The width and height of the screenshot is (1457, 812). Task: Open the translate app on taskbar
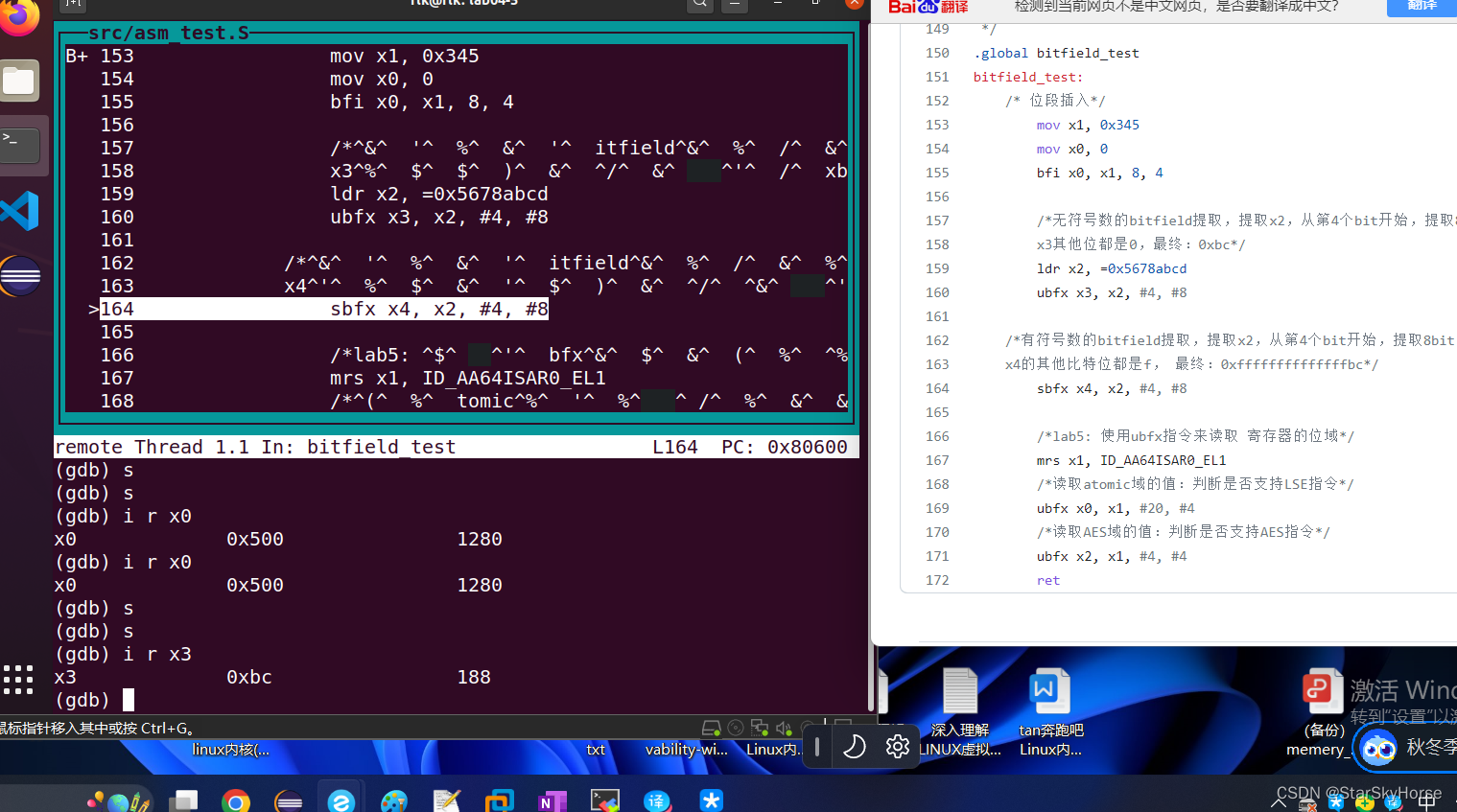point(657,800)
